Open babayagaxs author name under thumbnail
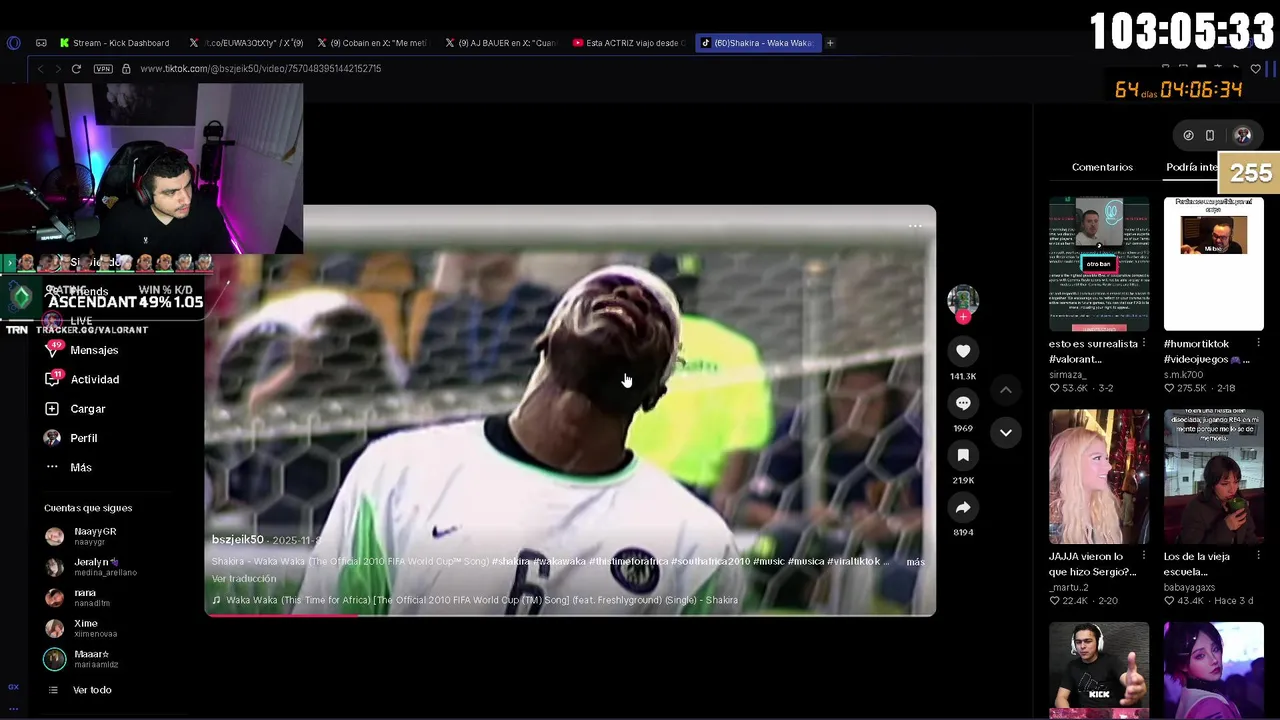The width and height of the screenshot is (1280, 720). (x=1189, y=588)
